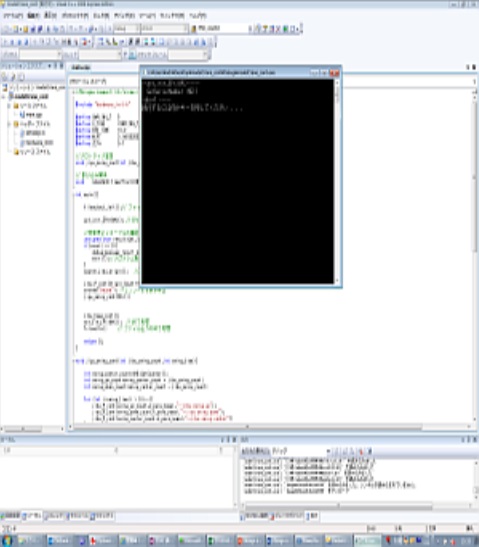Open the Stack Frame combo box
The width and height of the screenshot is (479, 547).
(x=189, y=55)
